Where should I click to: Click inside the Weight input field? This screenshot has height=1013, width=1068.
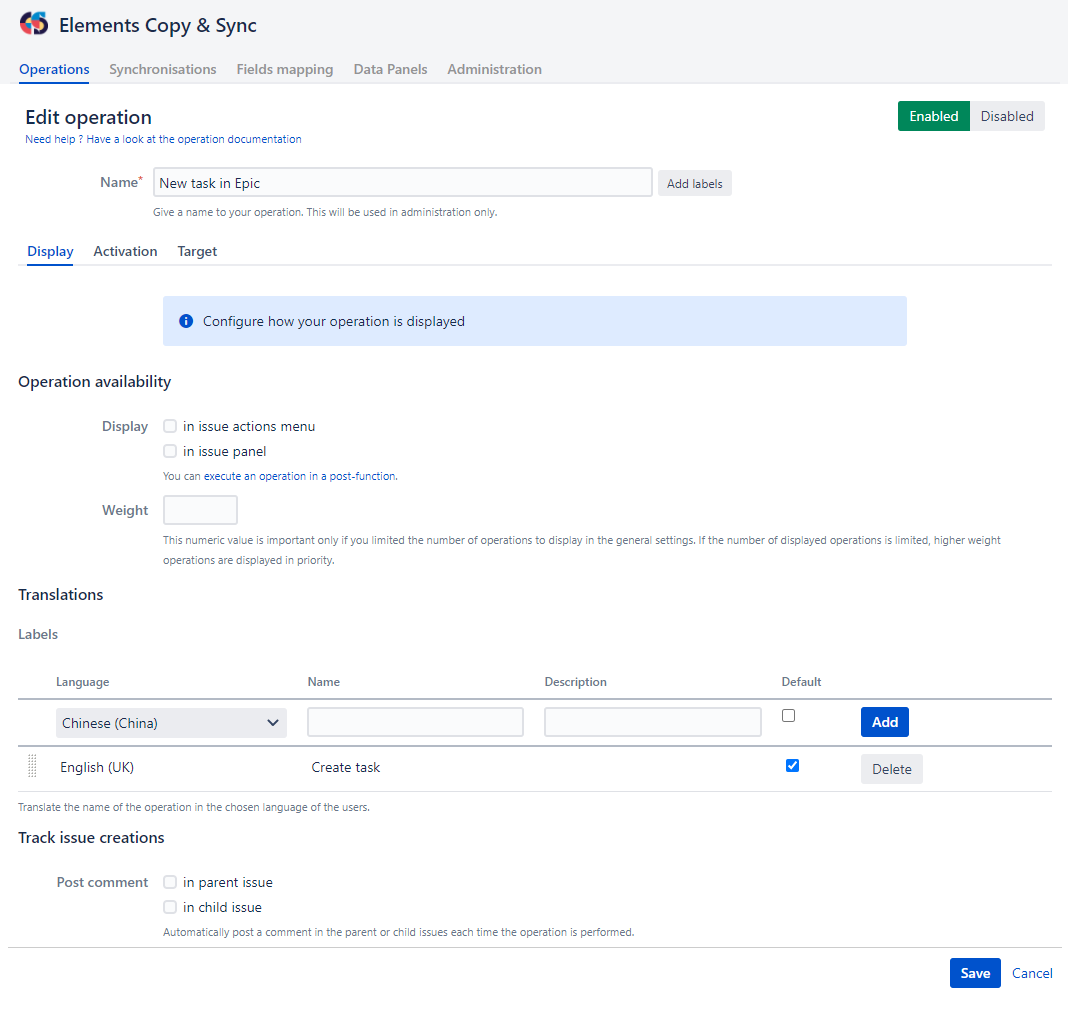[200, 509]
